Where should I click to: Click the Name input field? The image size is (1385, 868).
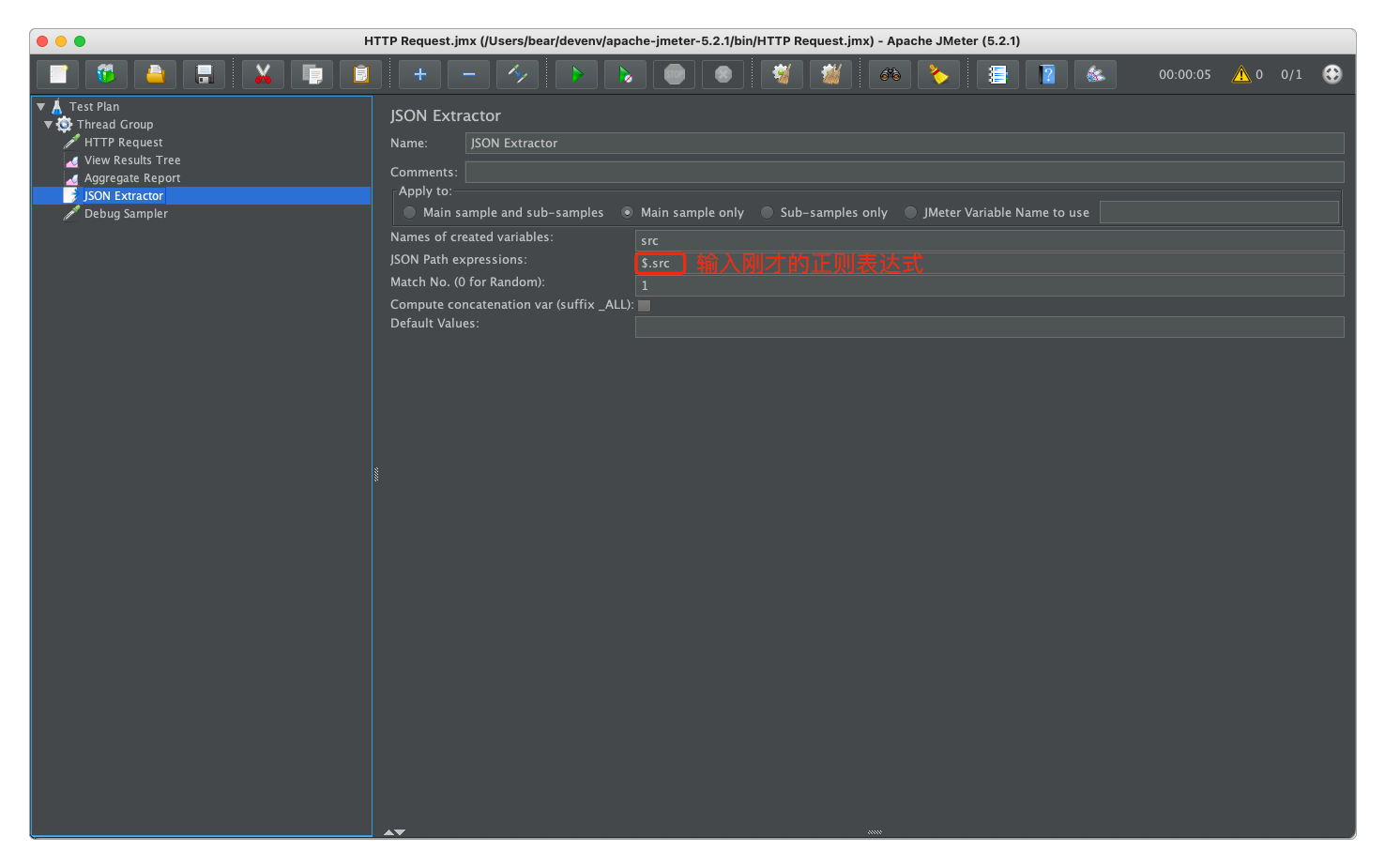point(905,143)
